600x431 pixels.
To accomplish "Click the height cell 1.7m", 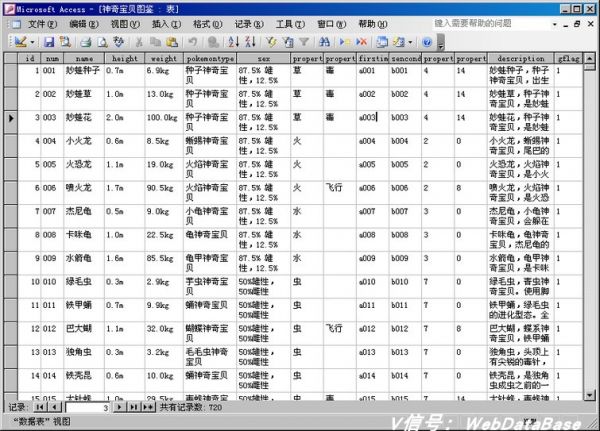I will tap(124, 193).
